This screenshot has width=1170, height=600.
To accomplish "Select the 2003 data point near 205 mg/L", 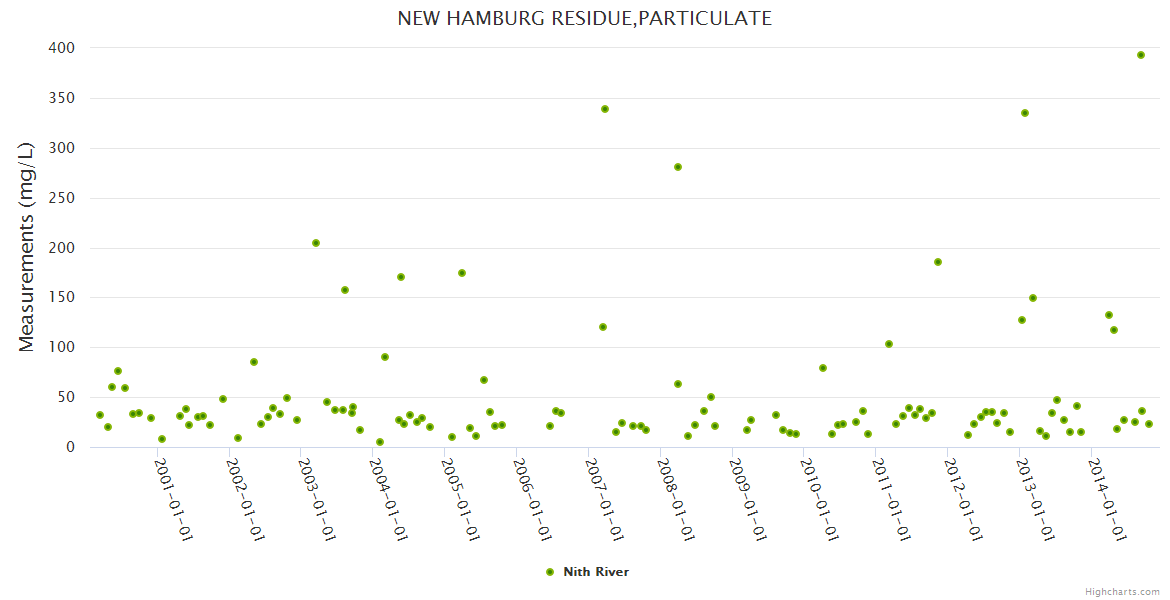I will (316, 243).
